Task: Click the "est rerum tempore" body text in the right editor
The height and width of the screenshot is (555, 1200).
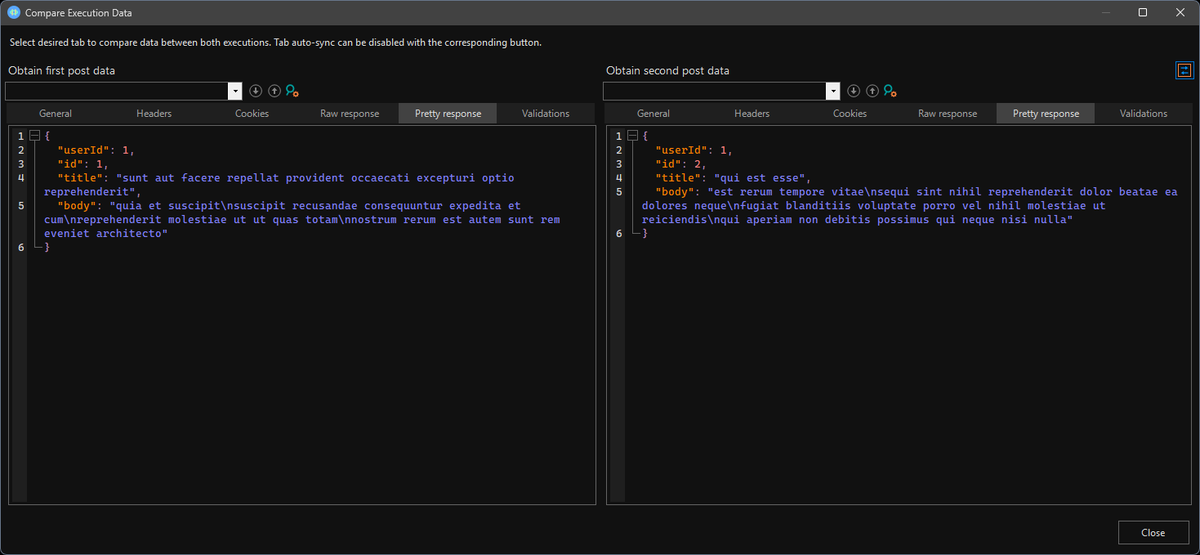Action: point(910,205)
